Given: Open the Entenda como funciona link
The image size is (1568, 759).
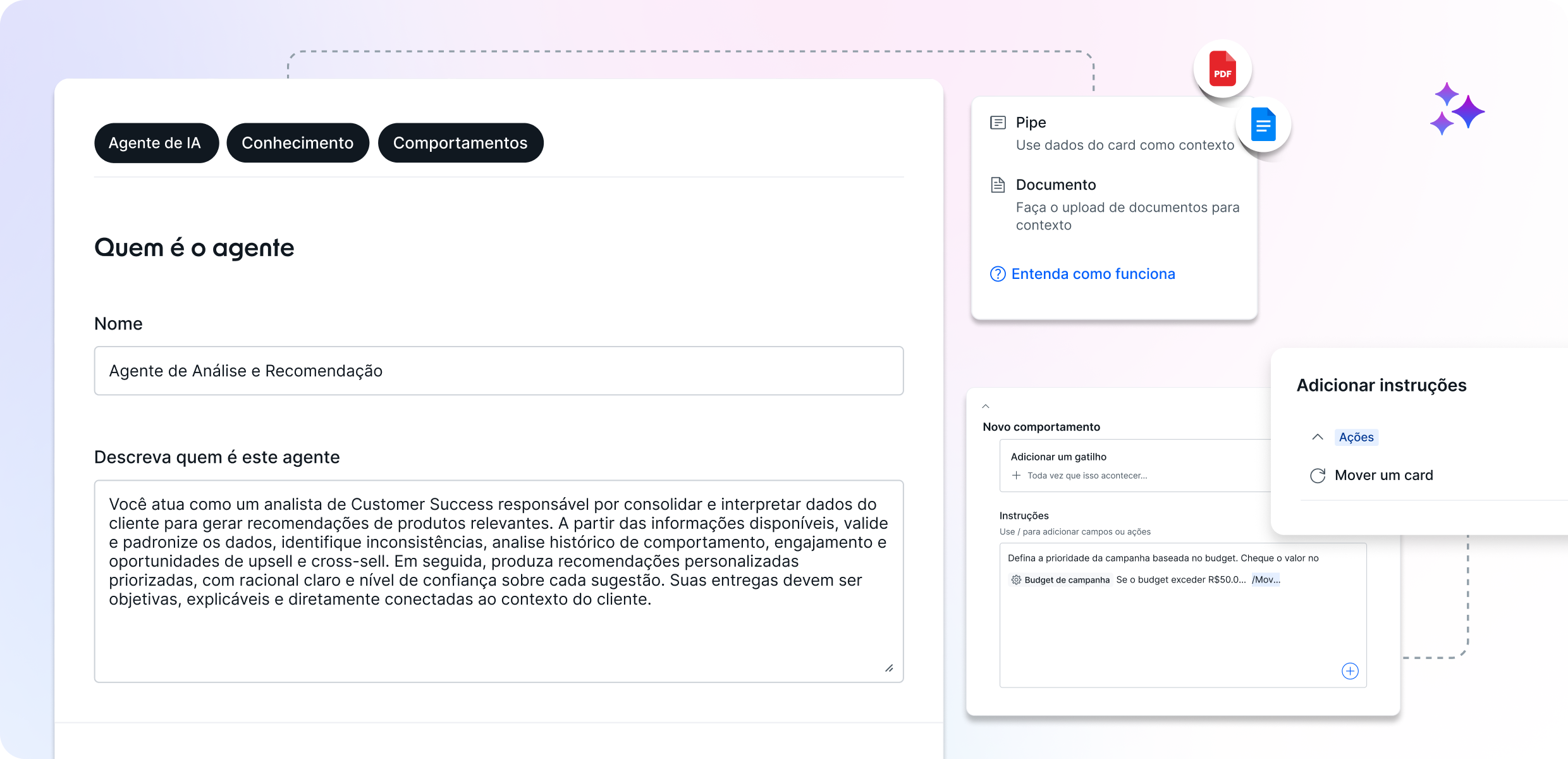Looking at the screenshot, I should point(1093,274).
